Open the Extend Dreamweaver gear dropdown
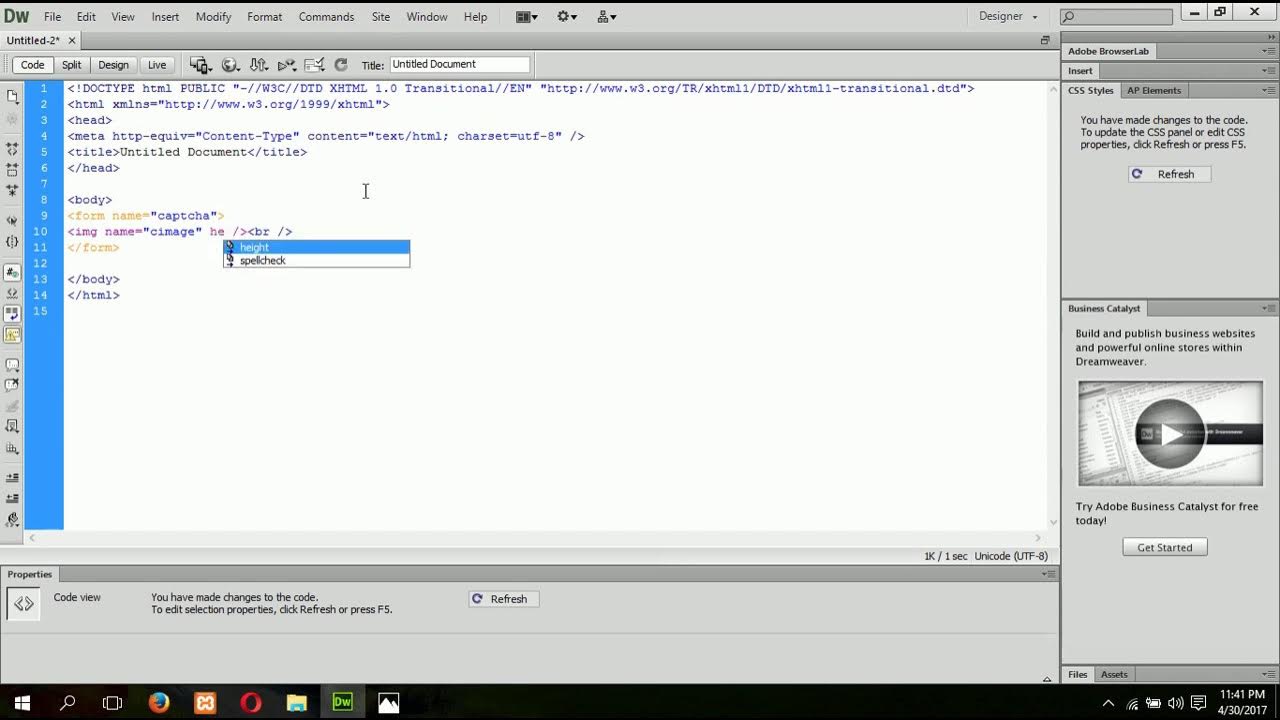The width and height of the screenshot is (1280, 720). coord(567,17)
